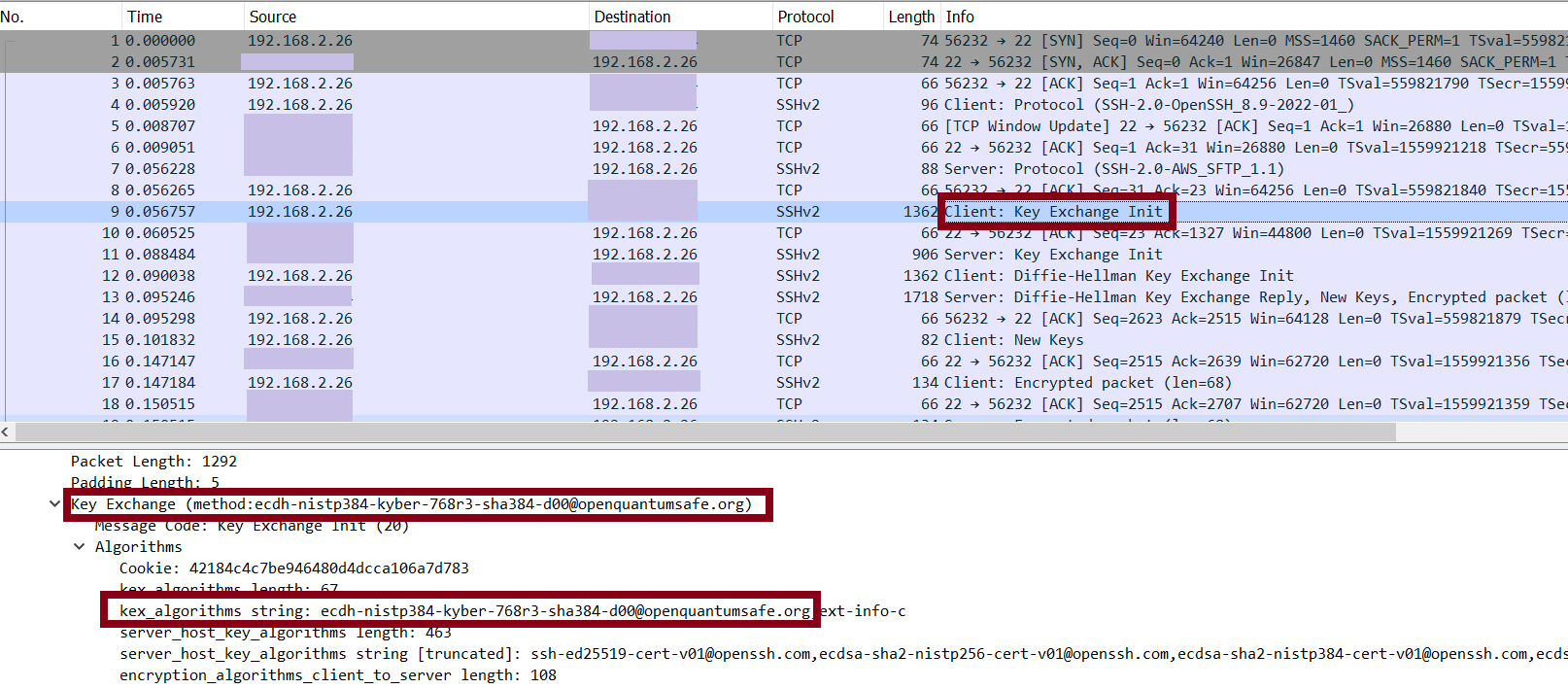Select the server_host_key_algorithms string [truncated] line
This screenshot has width=1568, height=689.
[843, 654]
